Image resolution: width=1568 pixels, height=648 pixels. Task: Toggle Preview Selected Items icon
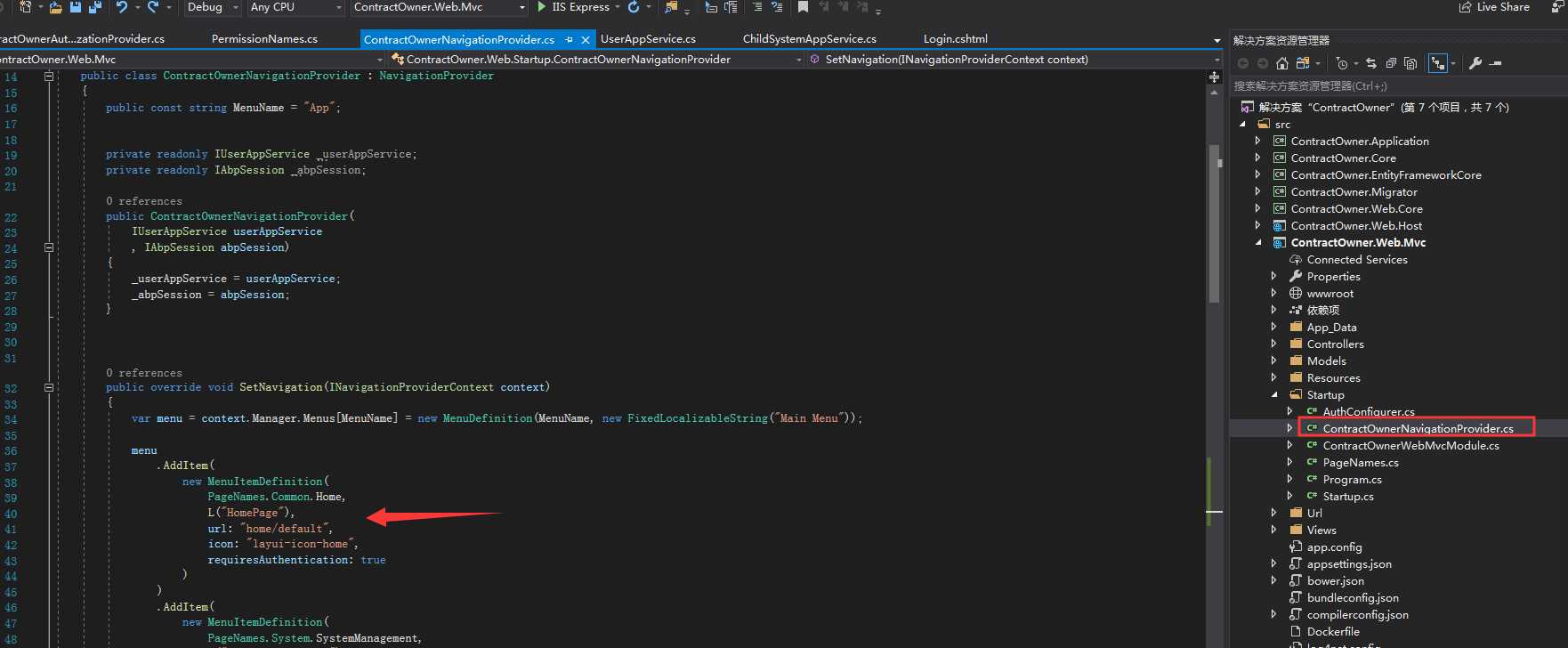click(1496, 63)
